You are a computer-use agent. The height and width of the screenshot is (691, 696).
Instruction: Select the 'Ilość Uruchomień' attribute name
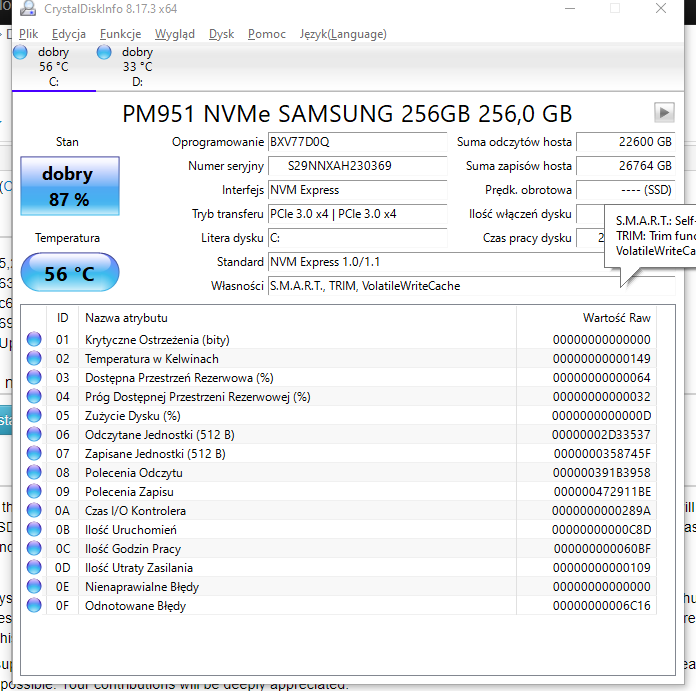(x=131, y=530)
